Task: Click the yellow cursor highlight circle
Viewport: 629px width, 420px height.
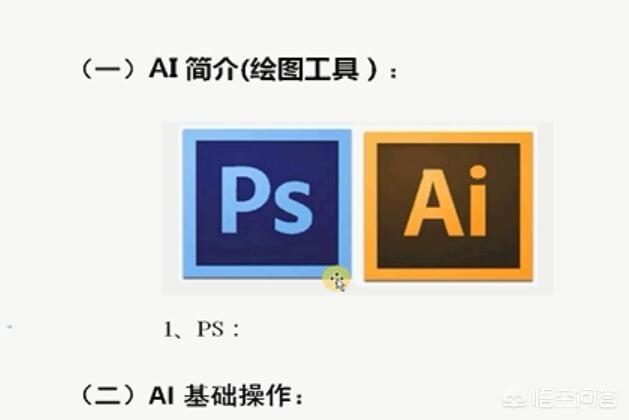Action: [337, 279]
